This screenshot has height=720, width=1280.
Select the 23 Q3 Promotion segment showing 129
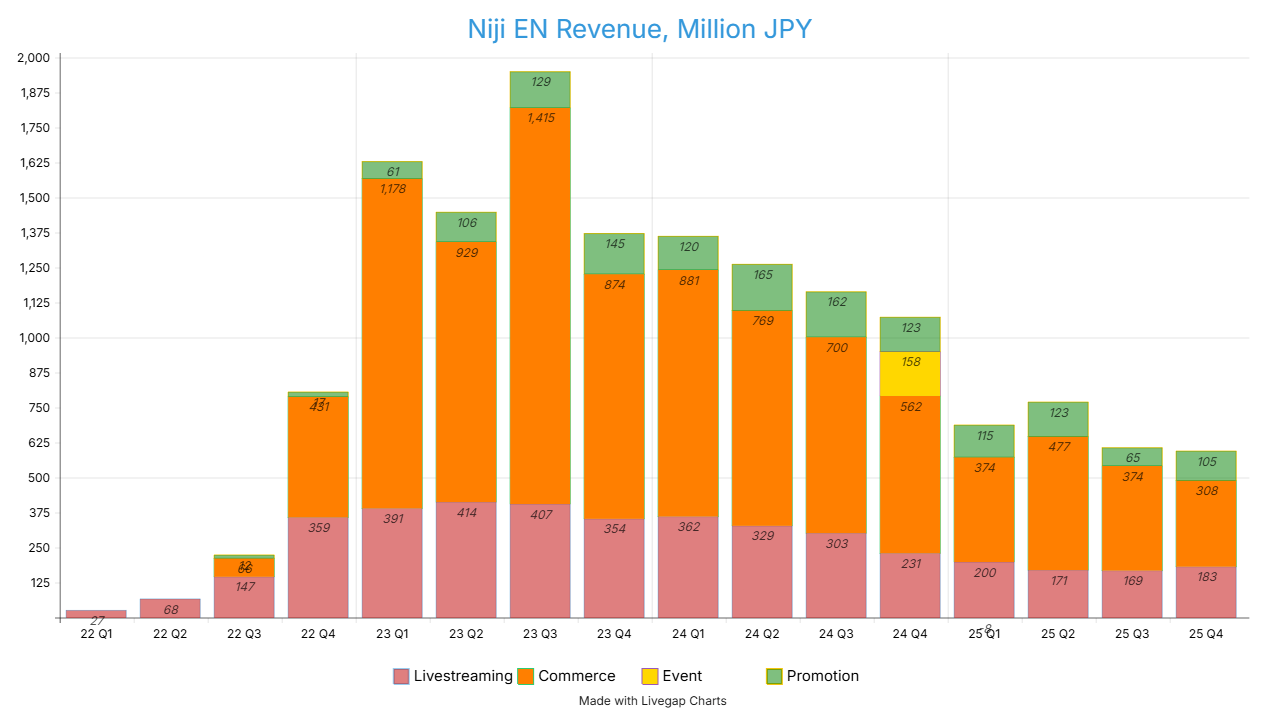pos(540,90)
